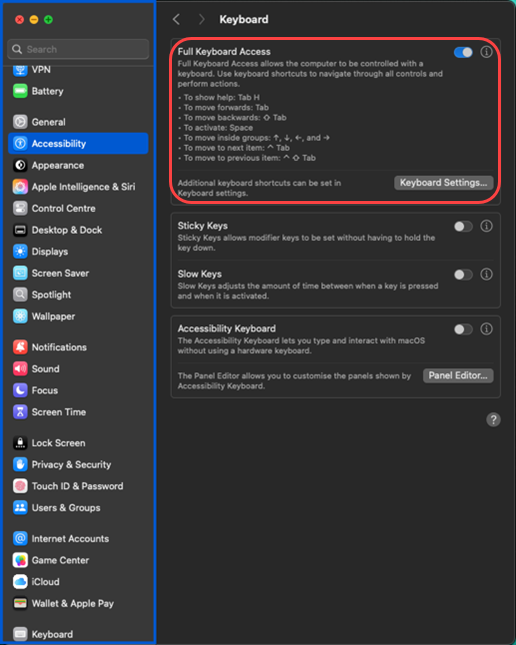Click the green zoom window button

click(48, 20)
